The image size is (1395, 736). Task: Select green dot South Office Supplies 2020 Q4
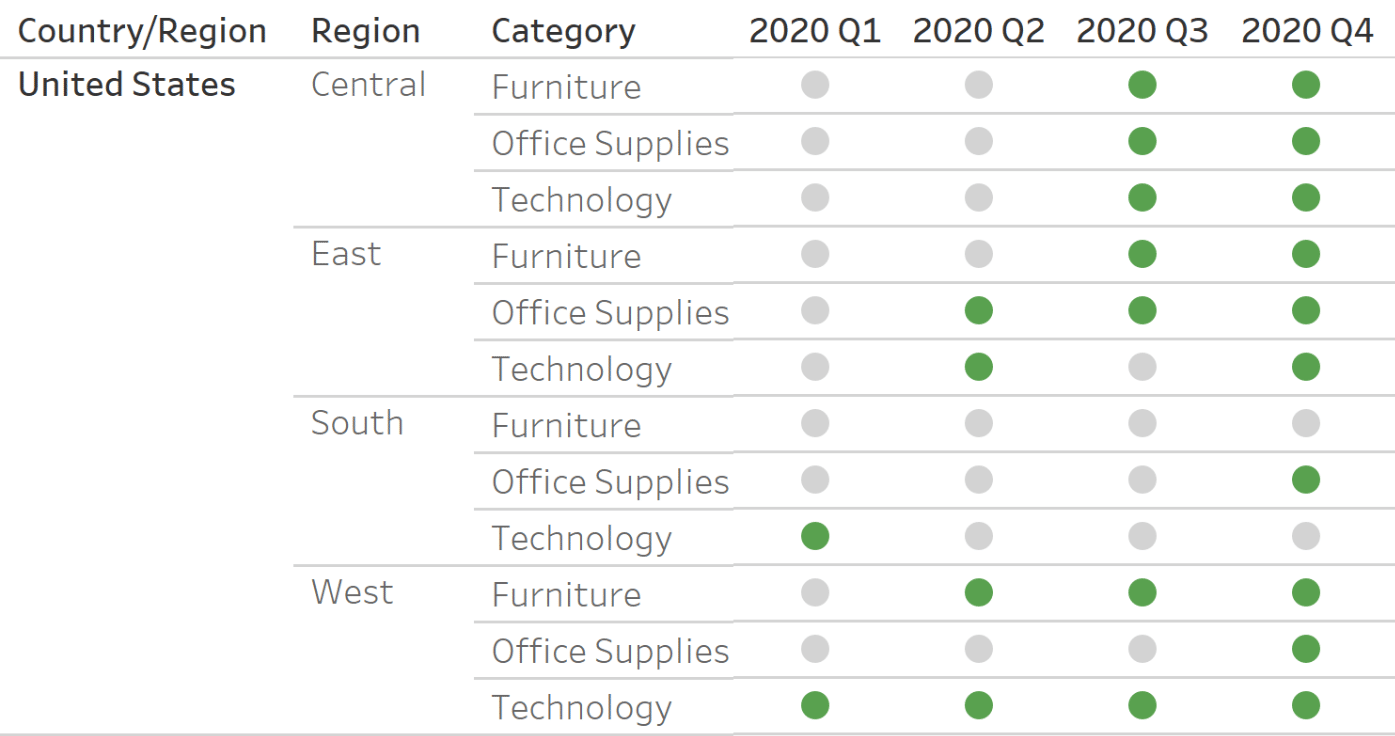(1306, 481)
